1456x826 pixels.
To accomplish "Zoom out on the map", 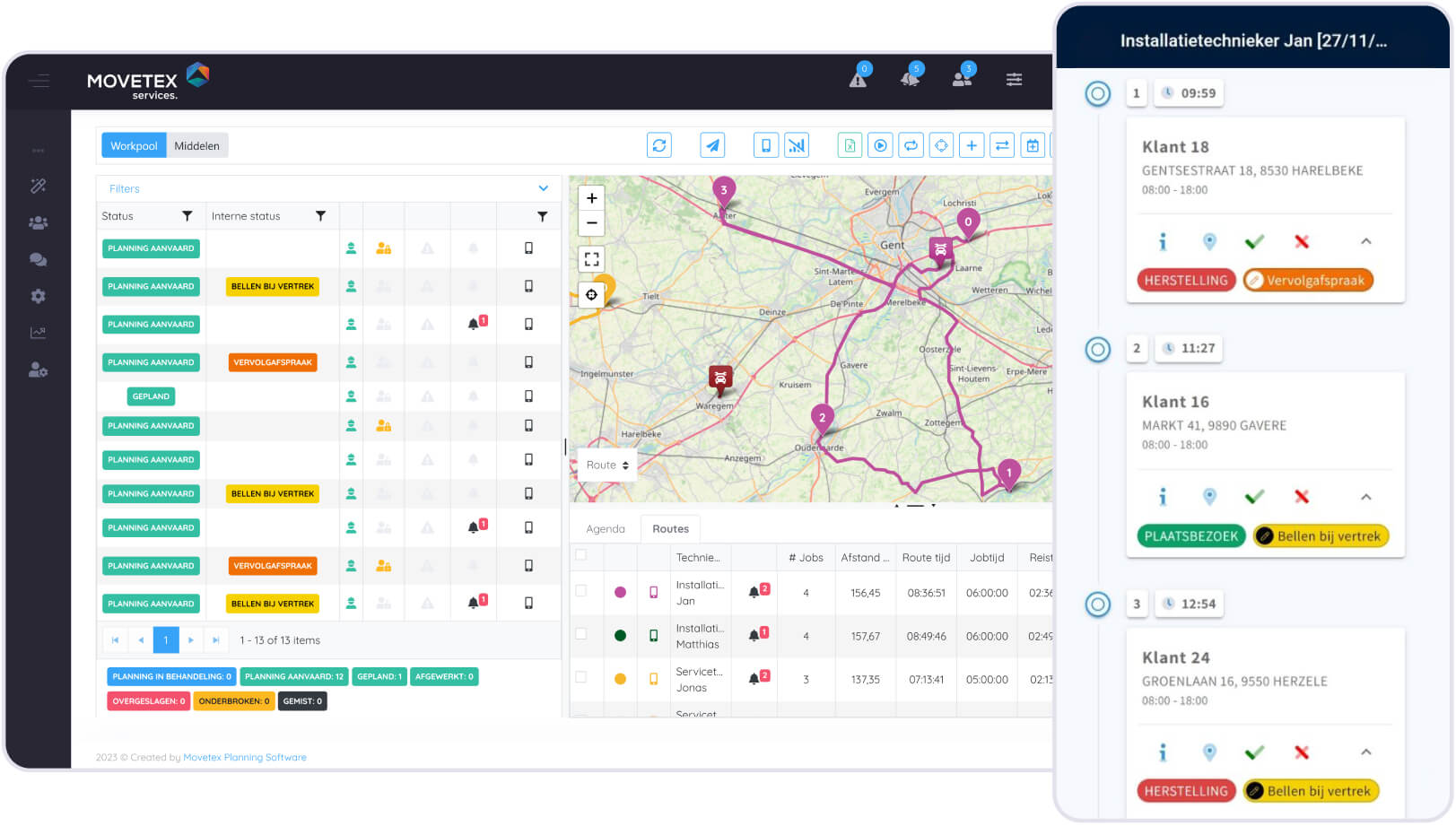I will pyautogui.click(x=591, y=222).
